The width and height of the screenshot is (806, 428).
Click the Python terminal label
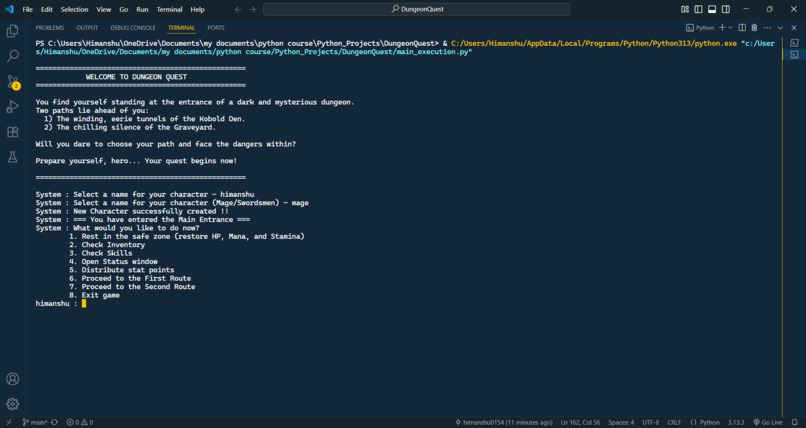(x=700, y=28)
